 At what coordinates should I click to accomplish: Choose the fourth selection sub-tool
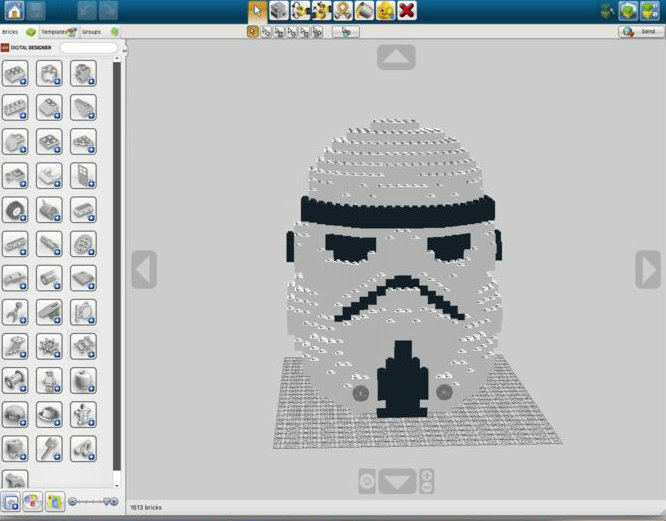(x=291, y=32)
